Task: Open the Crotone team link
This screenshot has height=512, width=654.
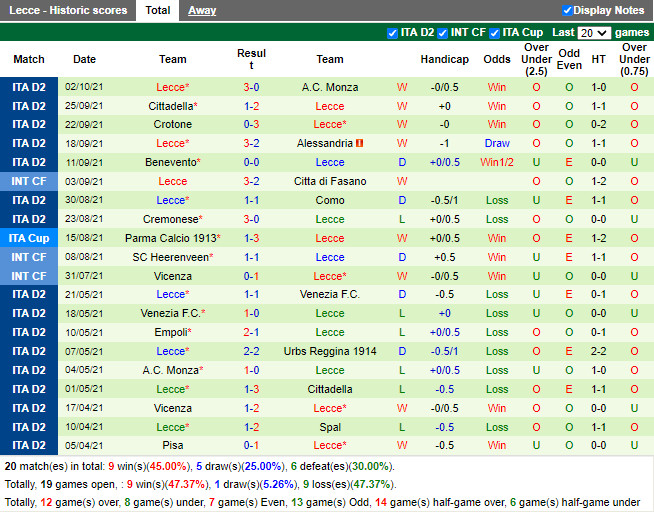Action: (x=172, y=125)
